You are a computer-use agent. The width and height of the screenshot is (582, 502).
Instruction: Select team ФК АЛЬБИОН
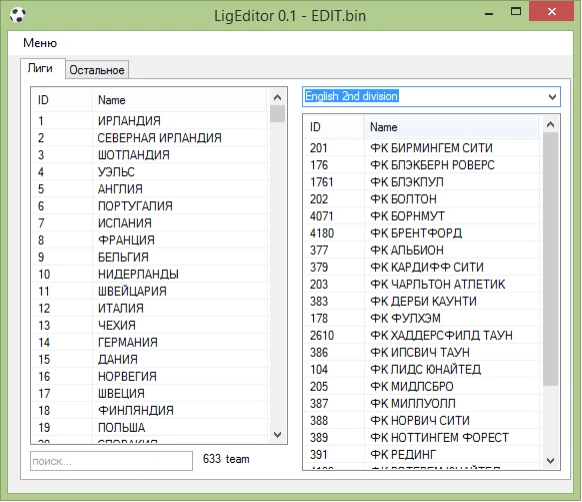422,250
